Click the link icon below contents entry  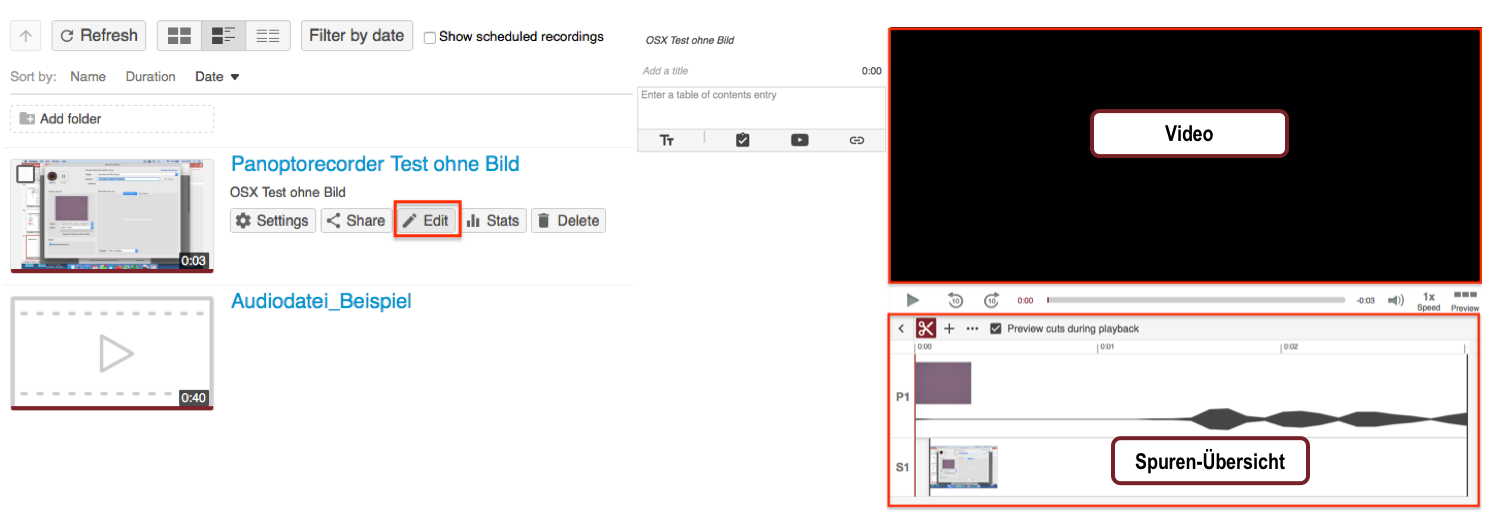coord(856,140)
